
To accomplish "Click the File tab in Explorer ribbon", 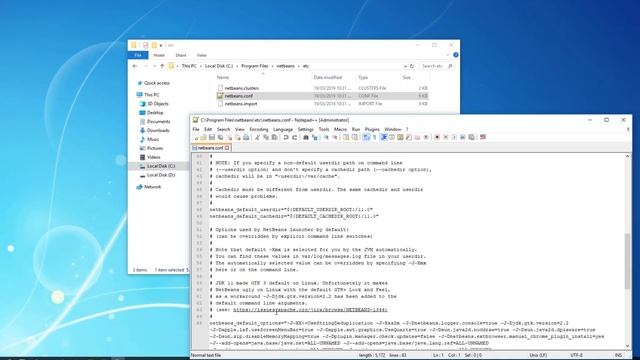I will [x=138, y=55].
